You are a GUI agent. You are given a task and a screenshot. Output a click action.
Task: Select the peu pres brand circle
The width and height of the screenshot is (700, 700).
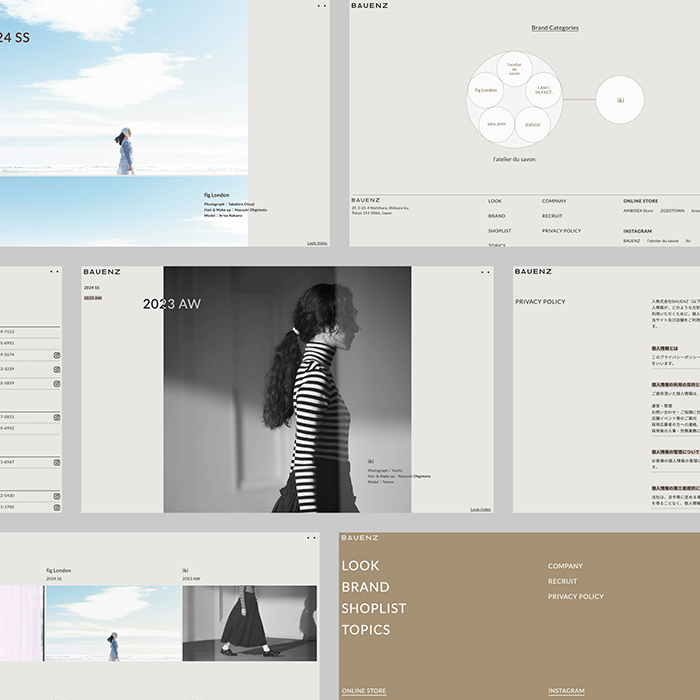tap(496, 124)
